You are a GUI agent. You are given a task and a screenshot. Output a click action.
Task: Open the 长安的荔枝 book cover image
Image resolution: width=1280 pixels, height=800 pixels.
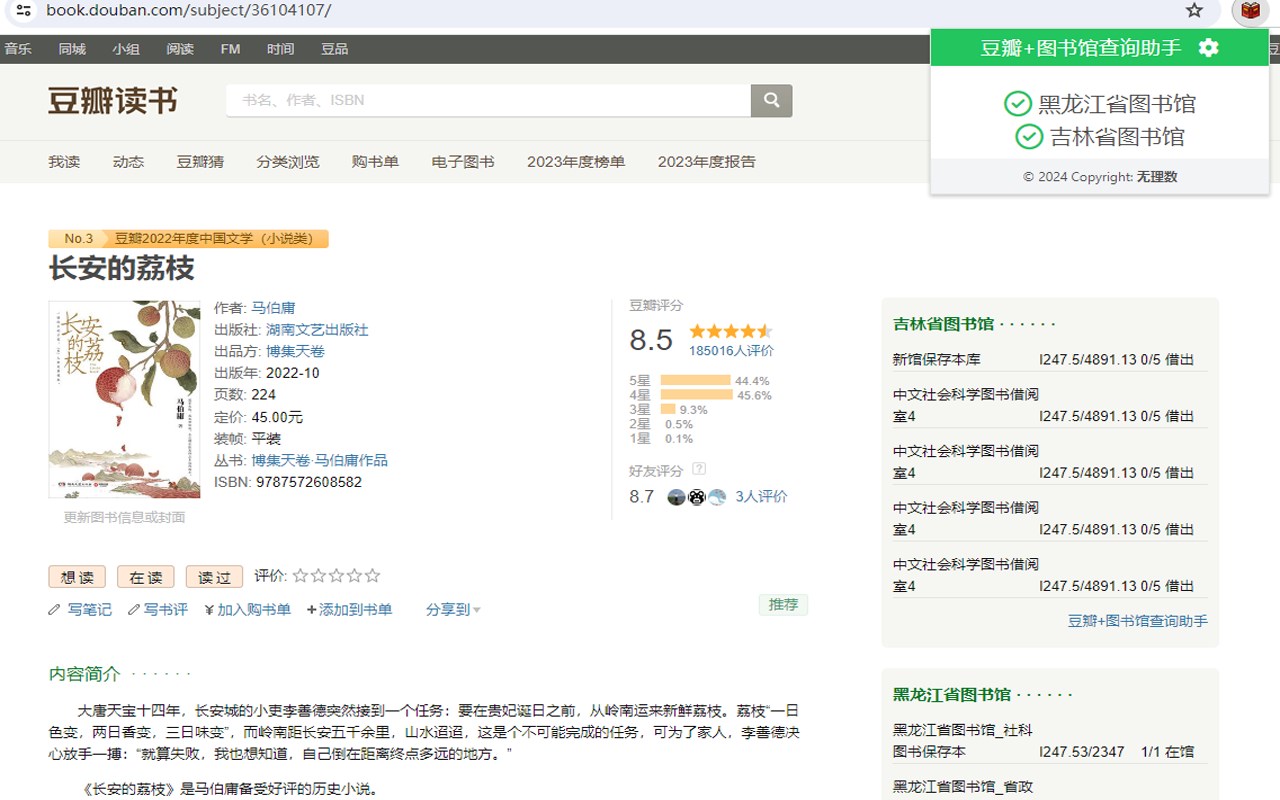coord(124,399)
